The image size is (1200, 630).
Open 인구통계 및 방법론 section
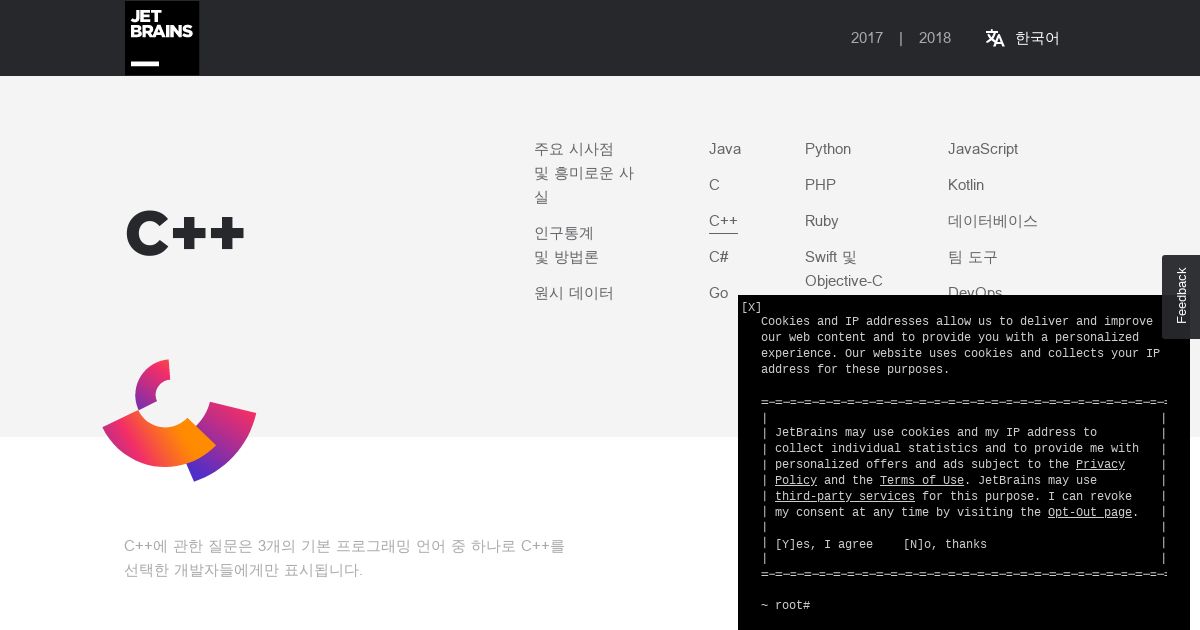(566, 245)
